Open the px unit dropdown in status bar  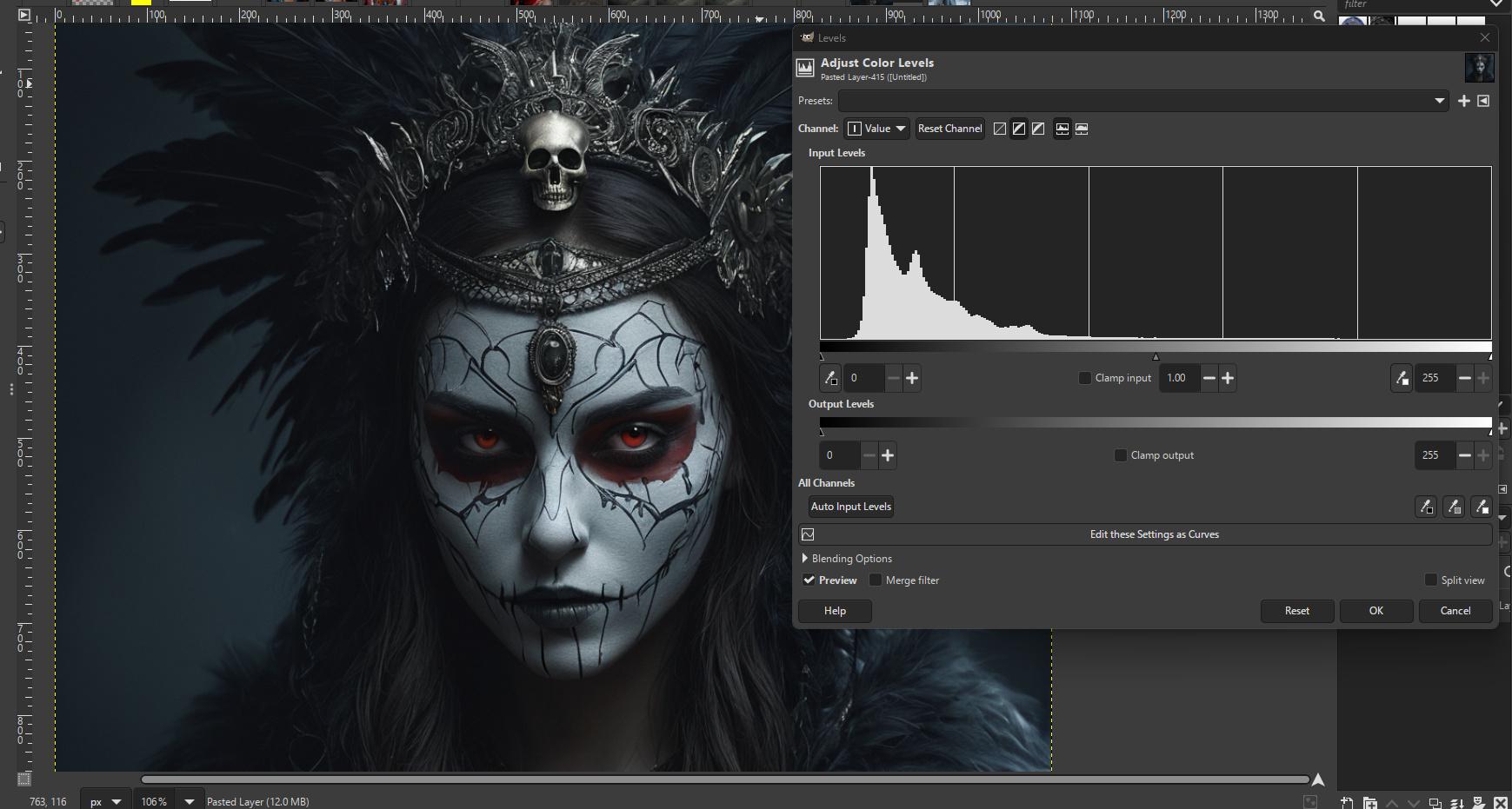105,801
